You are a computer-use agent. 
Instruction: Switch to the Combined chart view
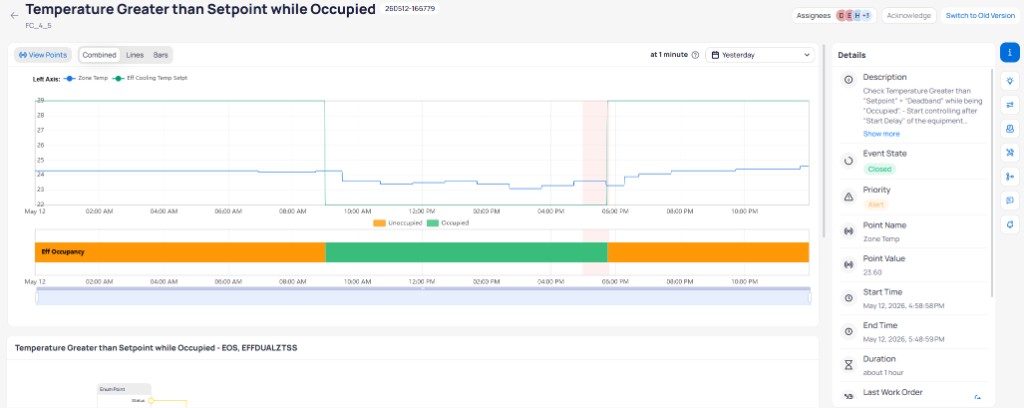[99, 55]
